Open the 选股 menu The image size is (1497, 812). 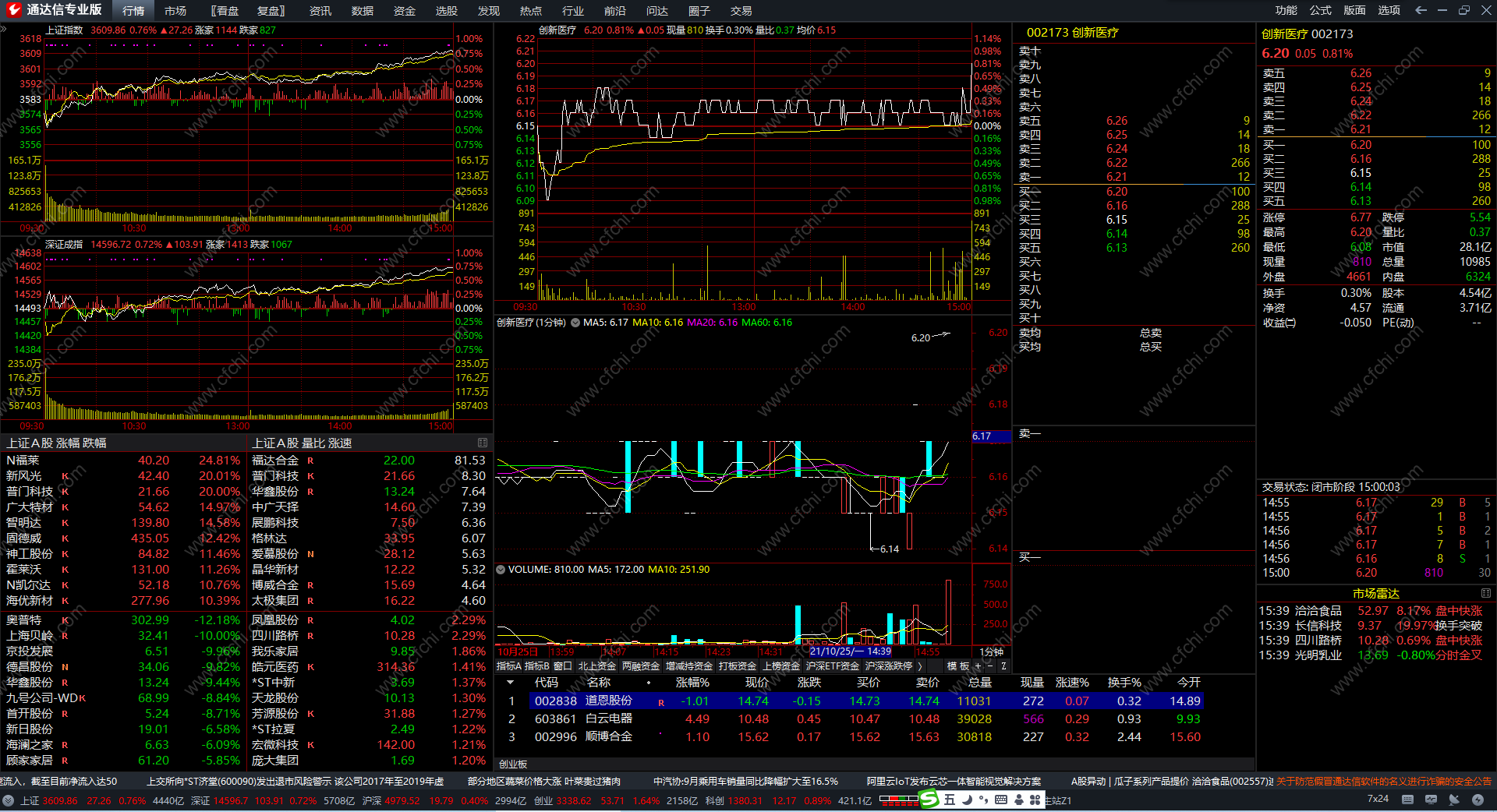coord(447,11)
